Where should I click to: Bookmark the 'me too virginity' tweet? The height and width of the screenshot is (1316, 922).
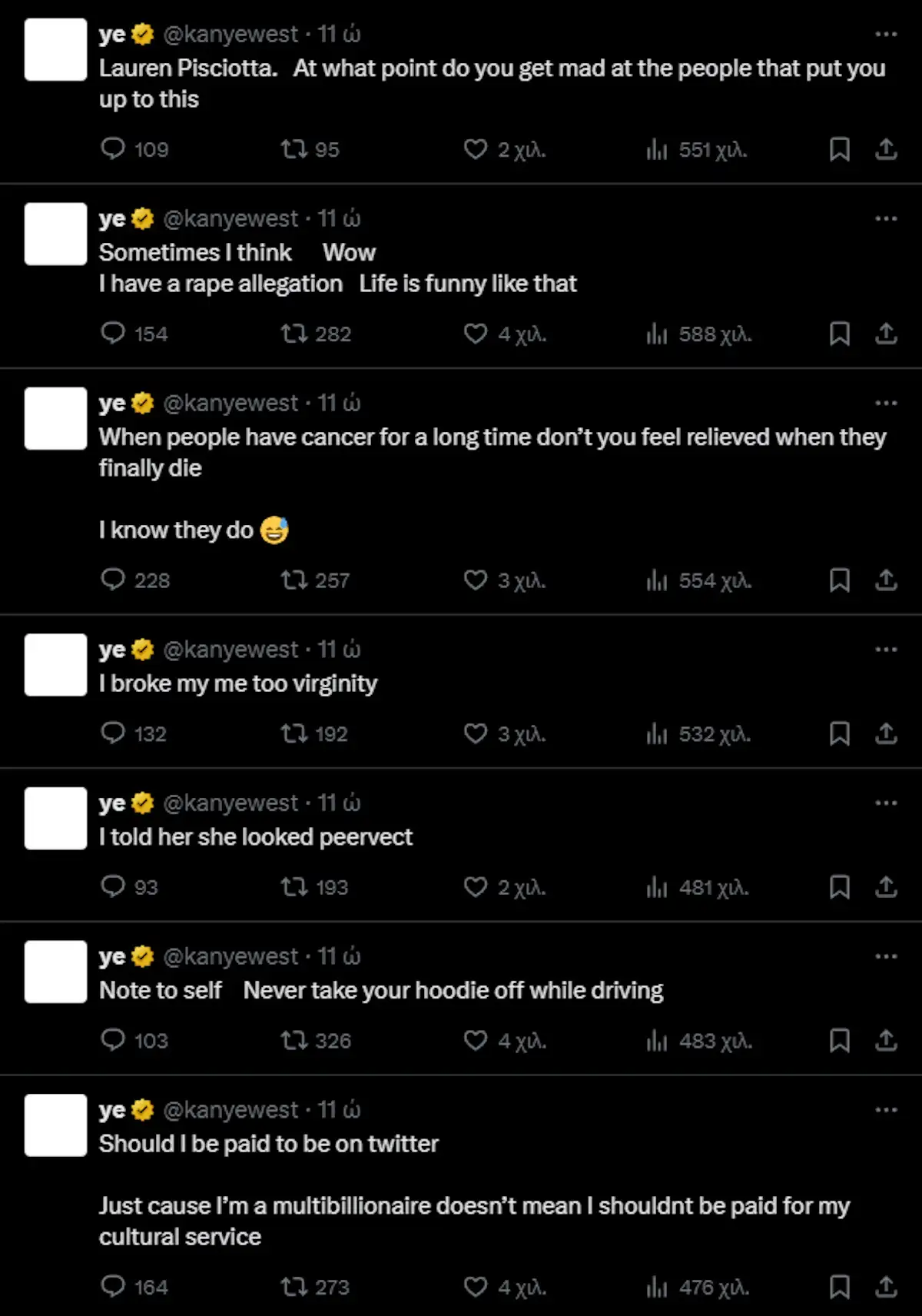839,733
